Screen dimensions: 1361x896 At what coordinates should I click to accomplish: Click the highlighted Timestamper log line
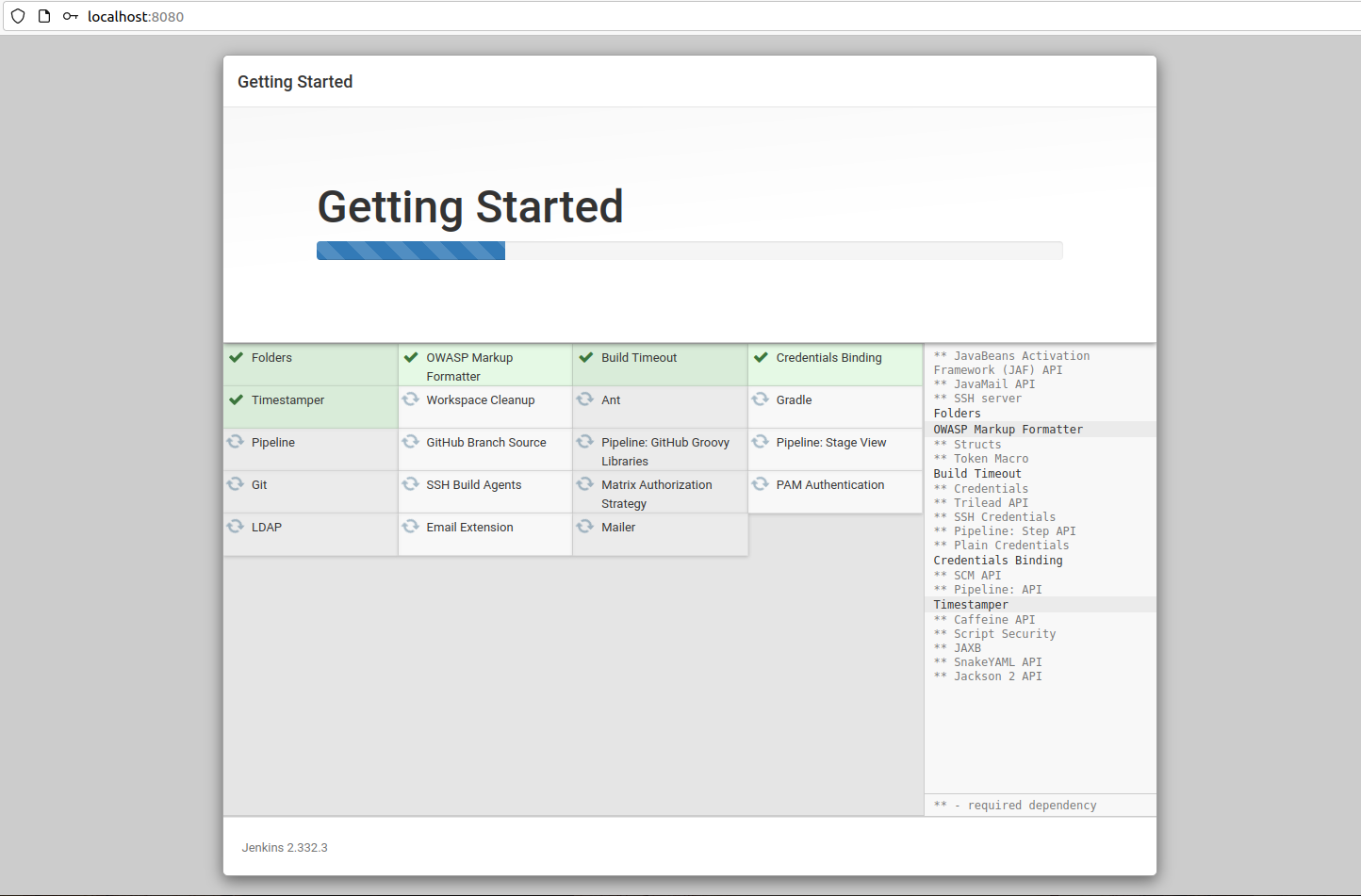point(1041,605)
